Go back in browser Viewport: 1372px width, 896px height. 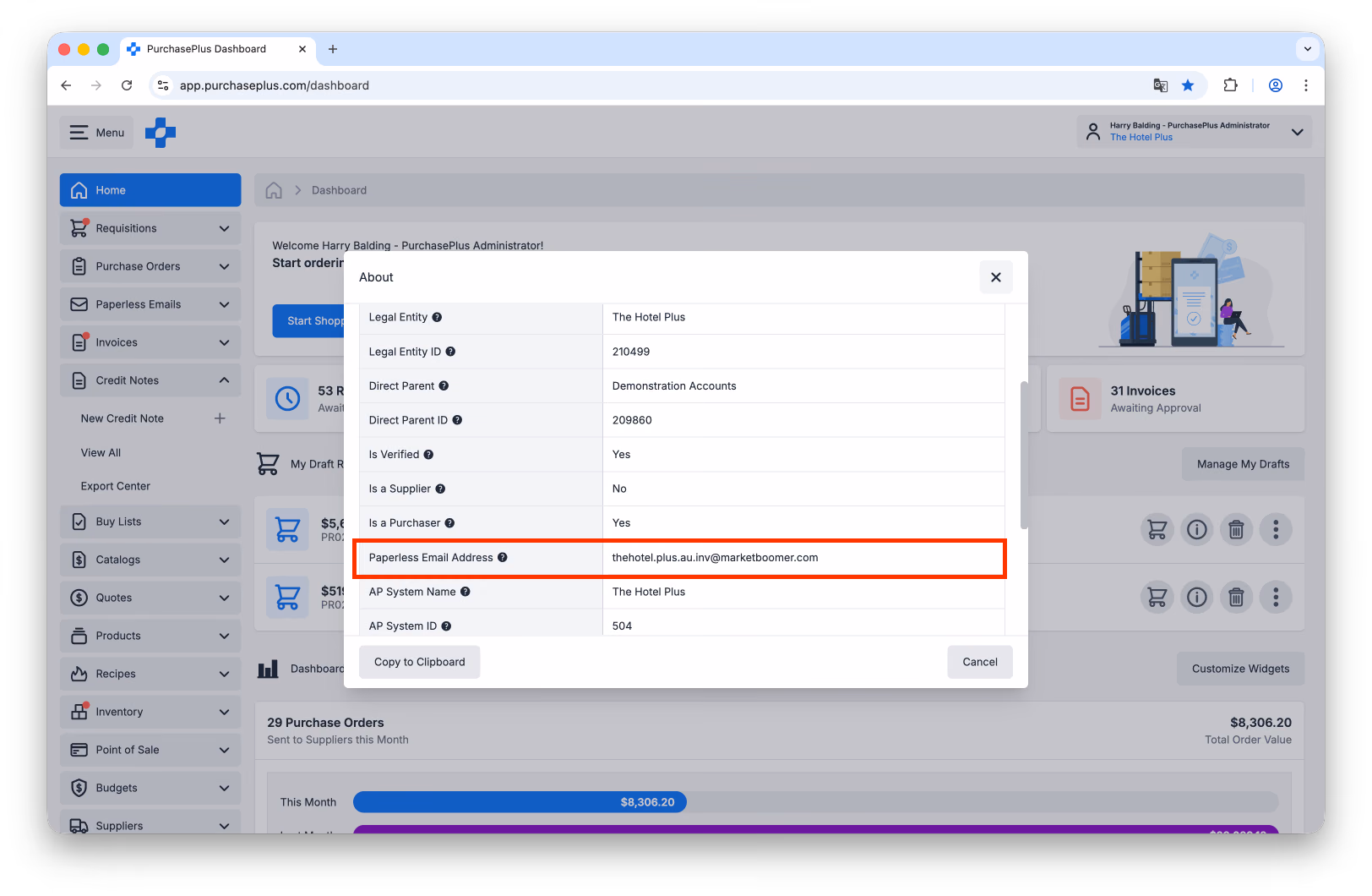coord(66,85)
